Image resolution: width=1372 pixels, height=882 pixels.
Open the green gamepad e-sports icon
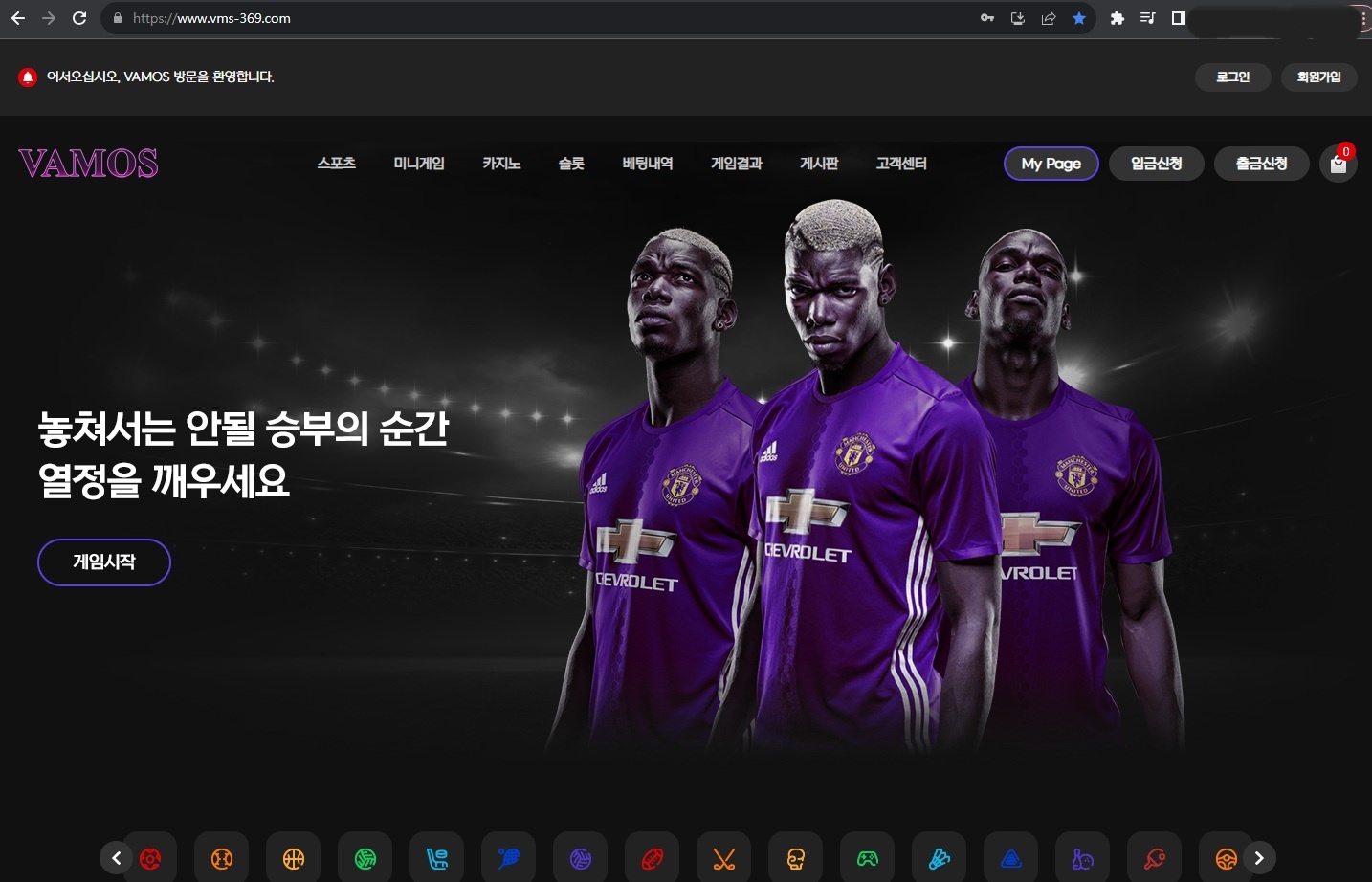(868, 858)
